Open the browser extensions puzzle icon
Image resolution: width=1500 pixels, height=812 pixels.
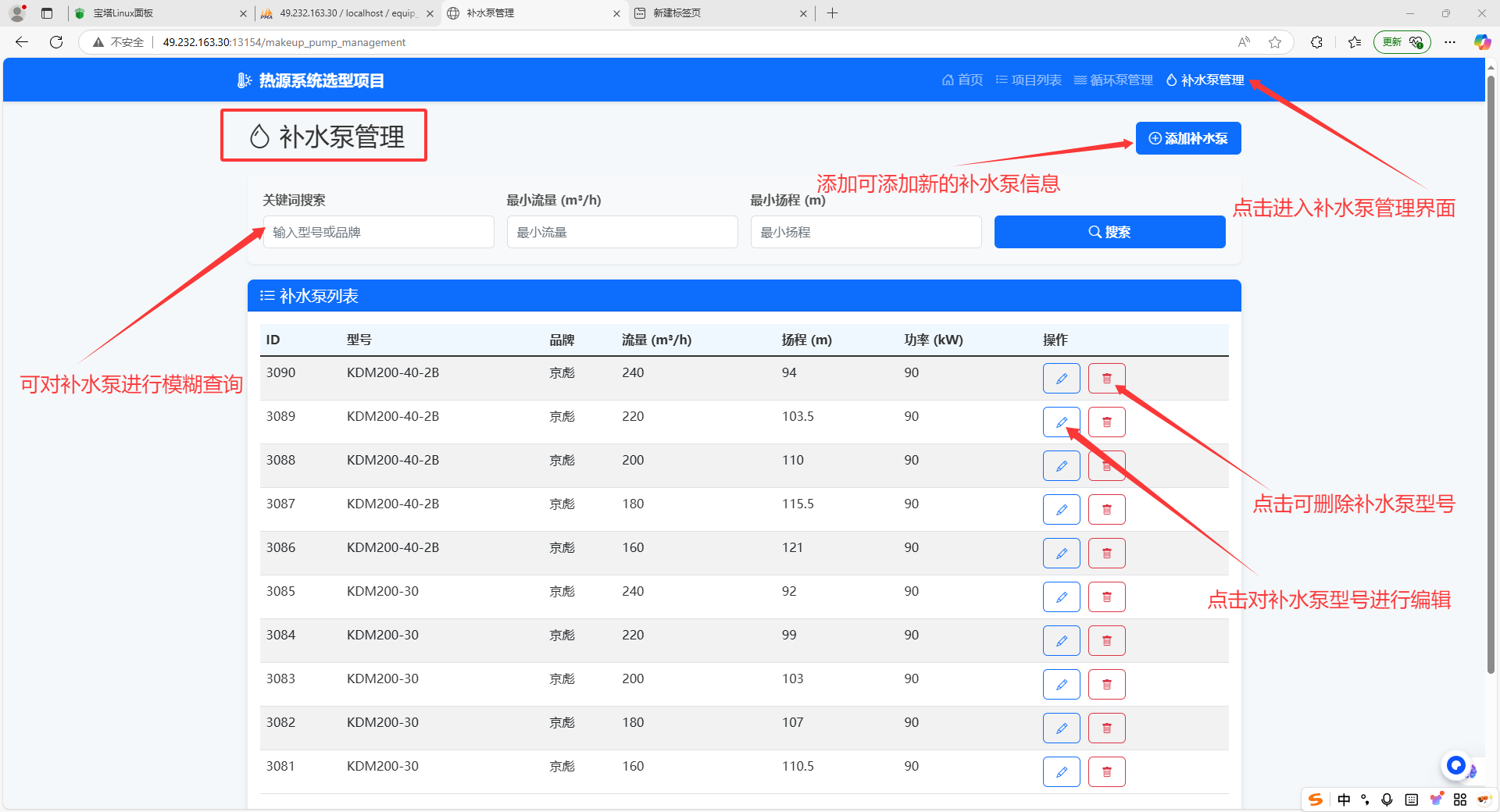pos(1316,42)
